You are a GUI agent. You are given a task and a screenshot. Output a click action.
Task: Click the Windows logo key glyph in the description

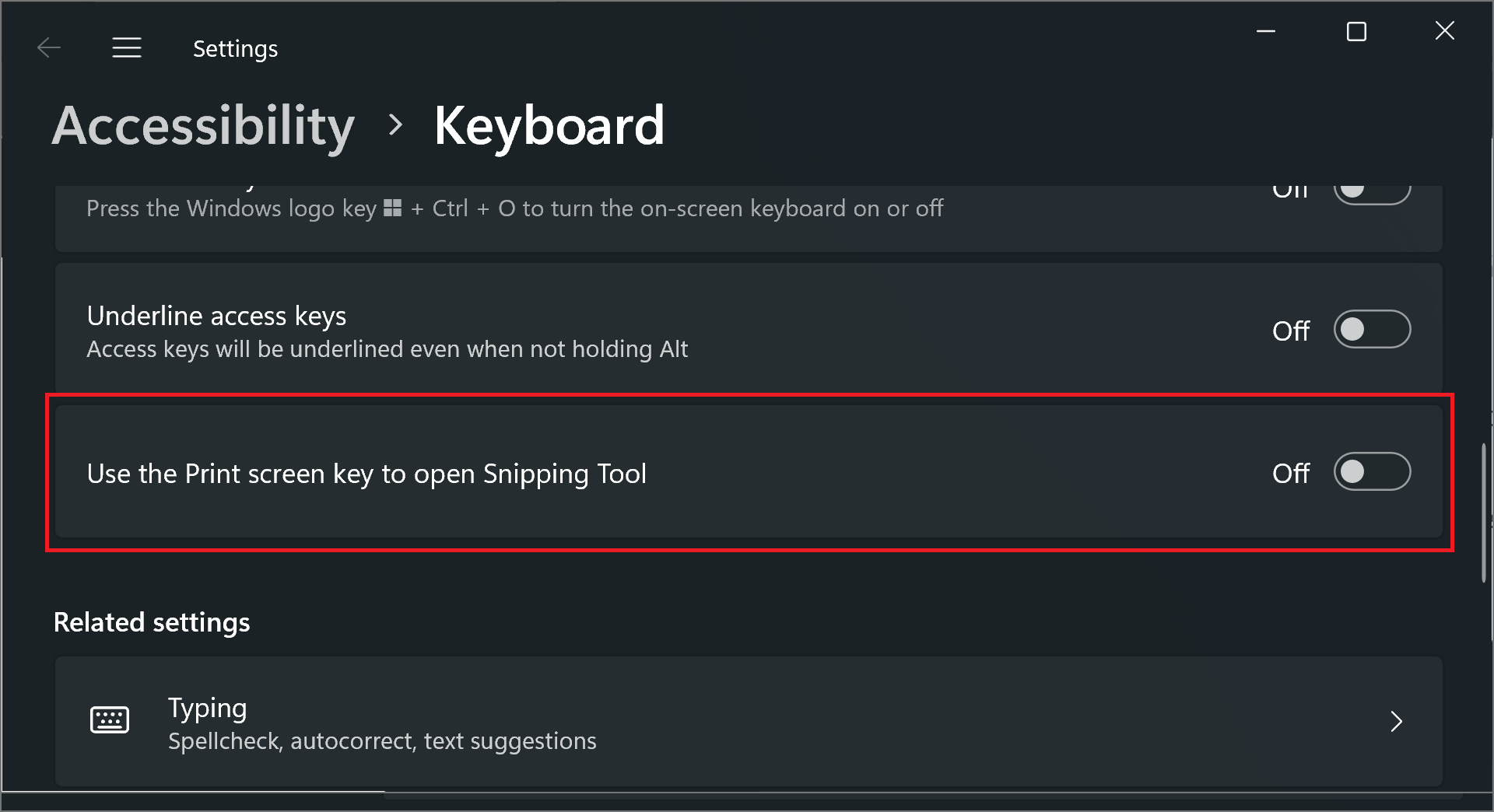pyautogui.click(x=392, y=208)
